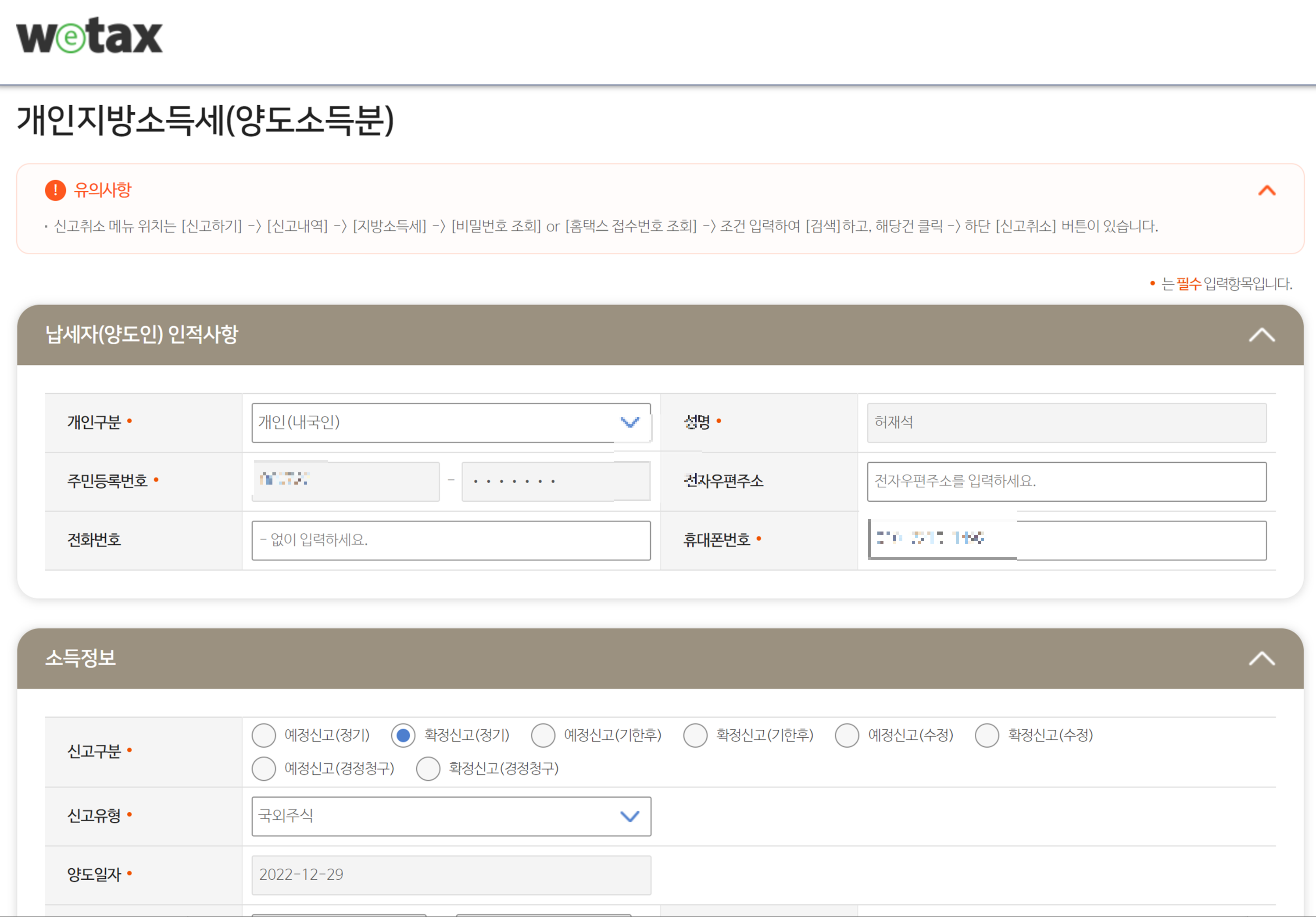The width and height of the screenshot is (1316, 917).
Task: Select 예정신고(정기) radio option
Action: pos(264,735)
